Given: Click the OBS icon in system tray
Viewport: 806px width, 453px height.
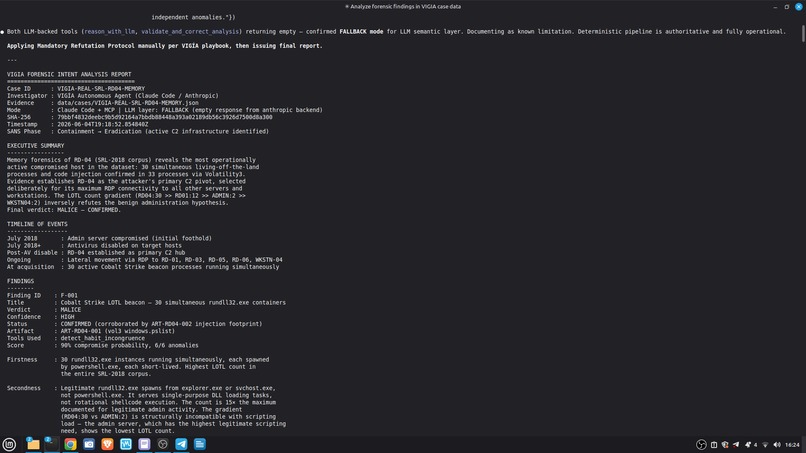Looking at the screenshot, I should tap(701, 445).
